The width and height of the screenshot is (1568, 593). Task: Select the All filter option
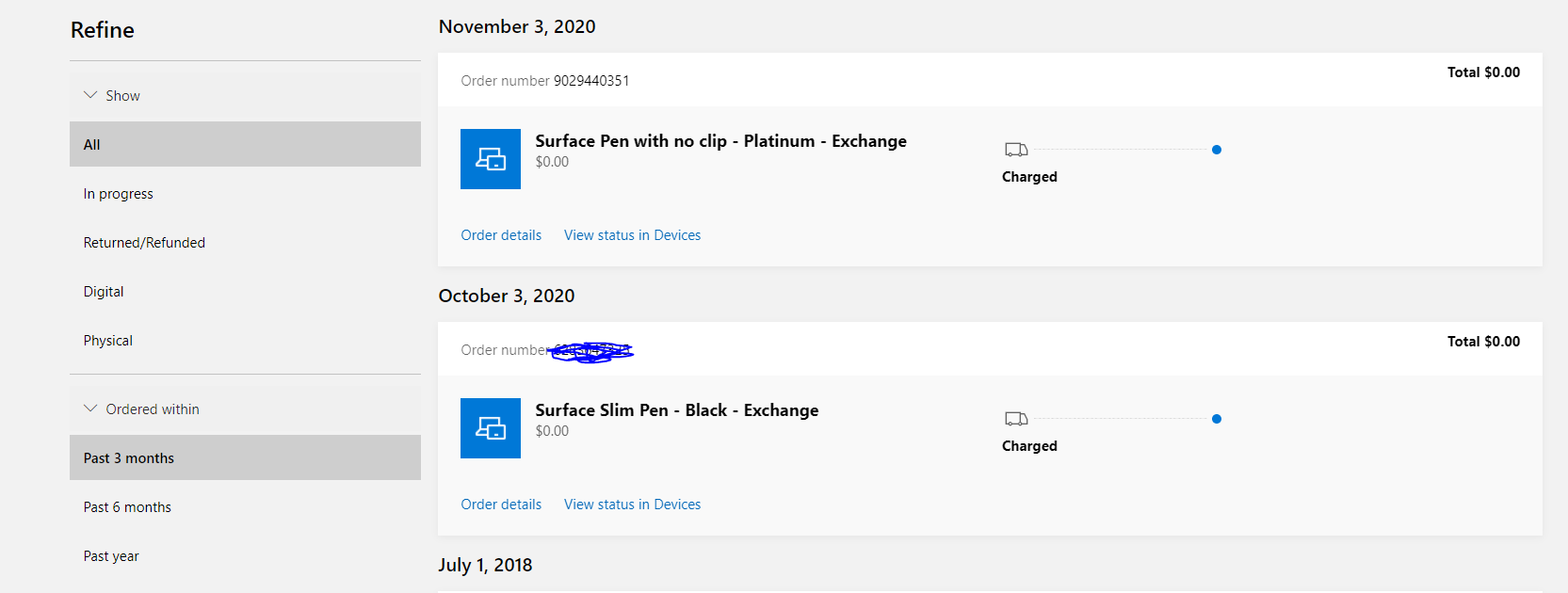tap(245, 144)
